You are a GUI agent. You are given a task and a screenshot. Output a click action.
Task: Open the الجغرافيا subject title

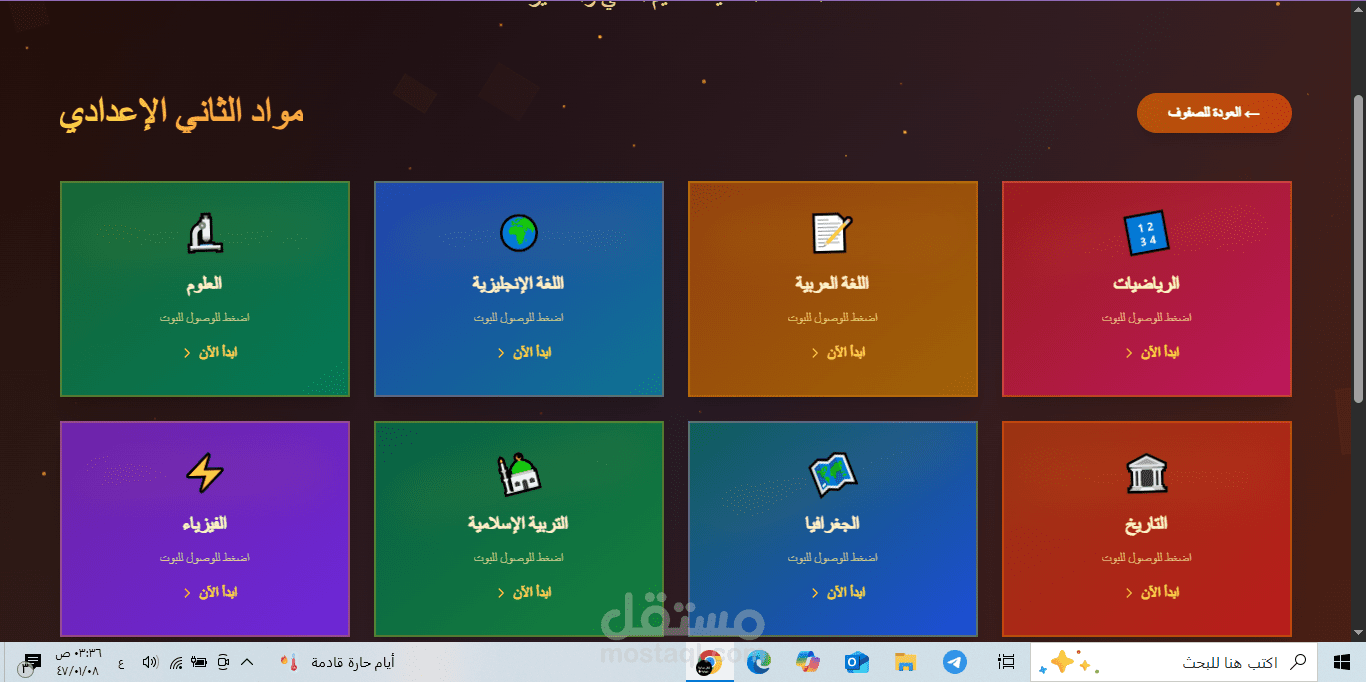click(x=832, y=524)
